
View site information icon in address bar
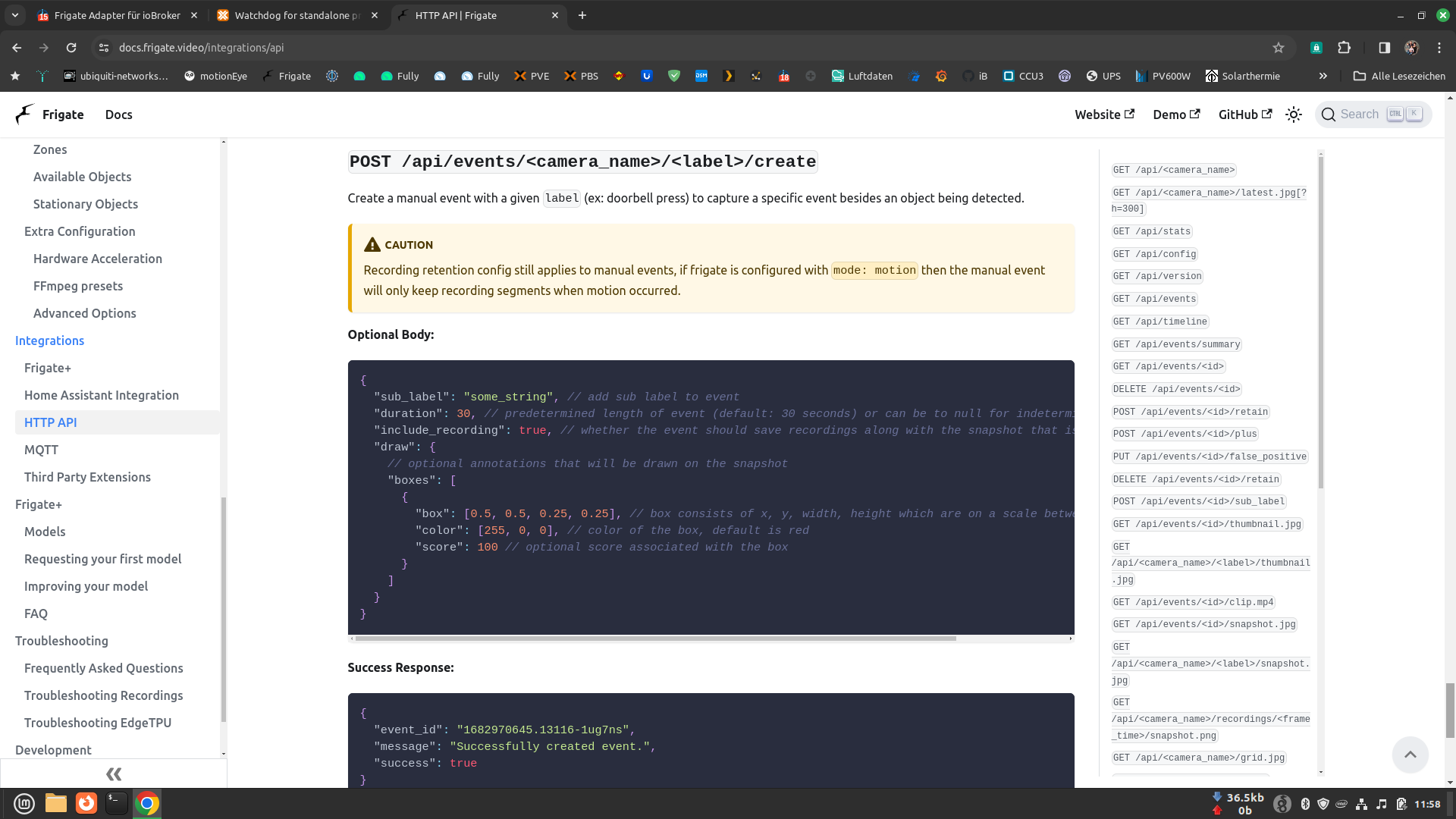pos(105,47)
